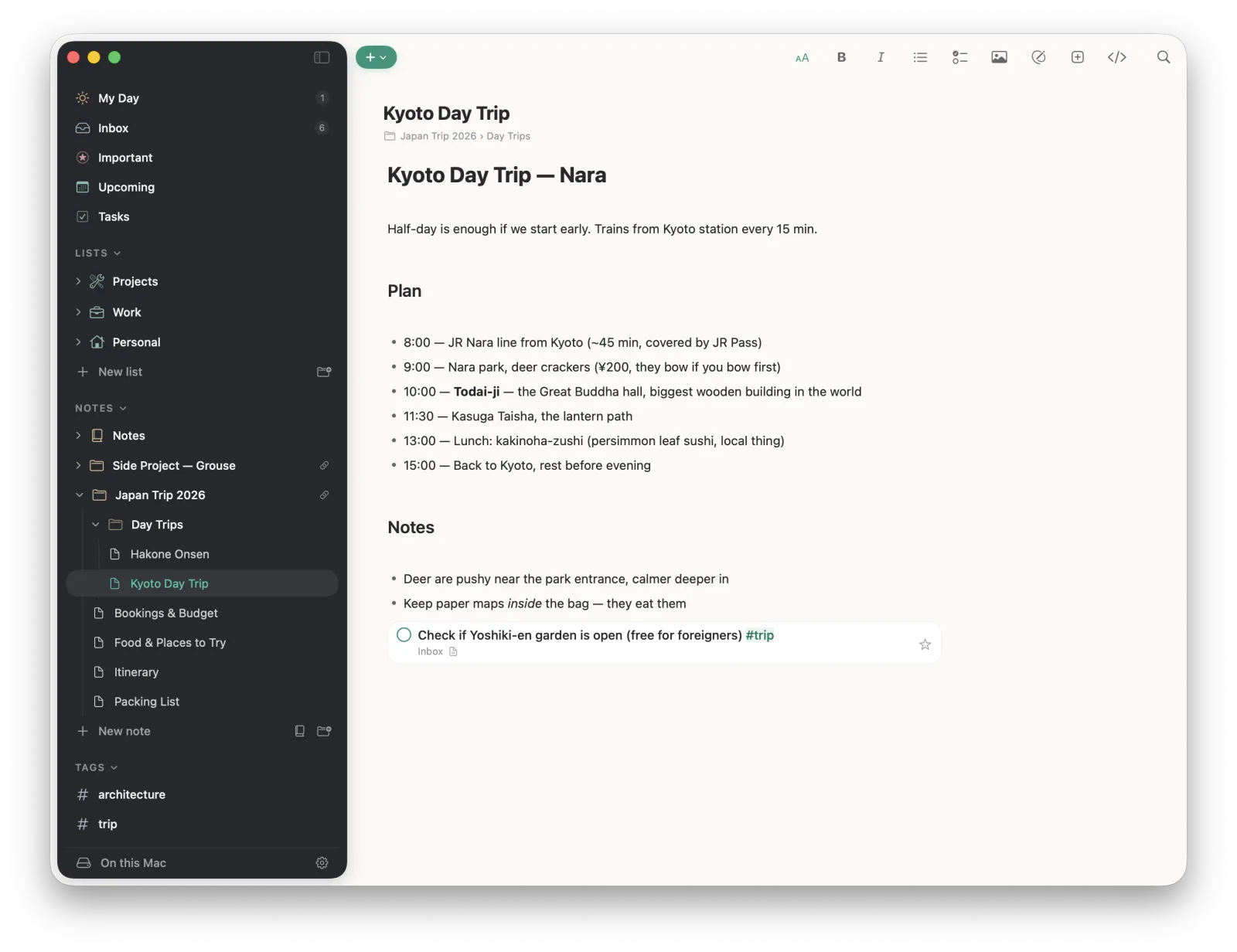
Task: Expand the Projects list
Action: (x=78, y=281)
